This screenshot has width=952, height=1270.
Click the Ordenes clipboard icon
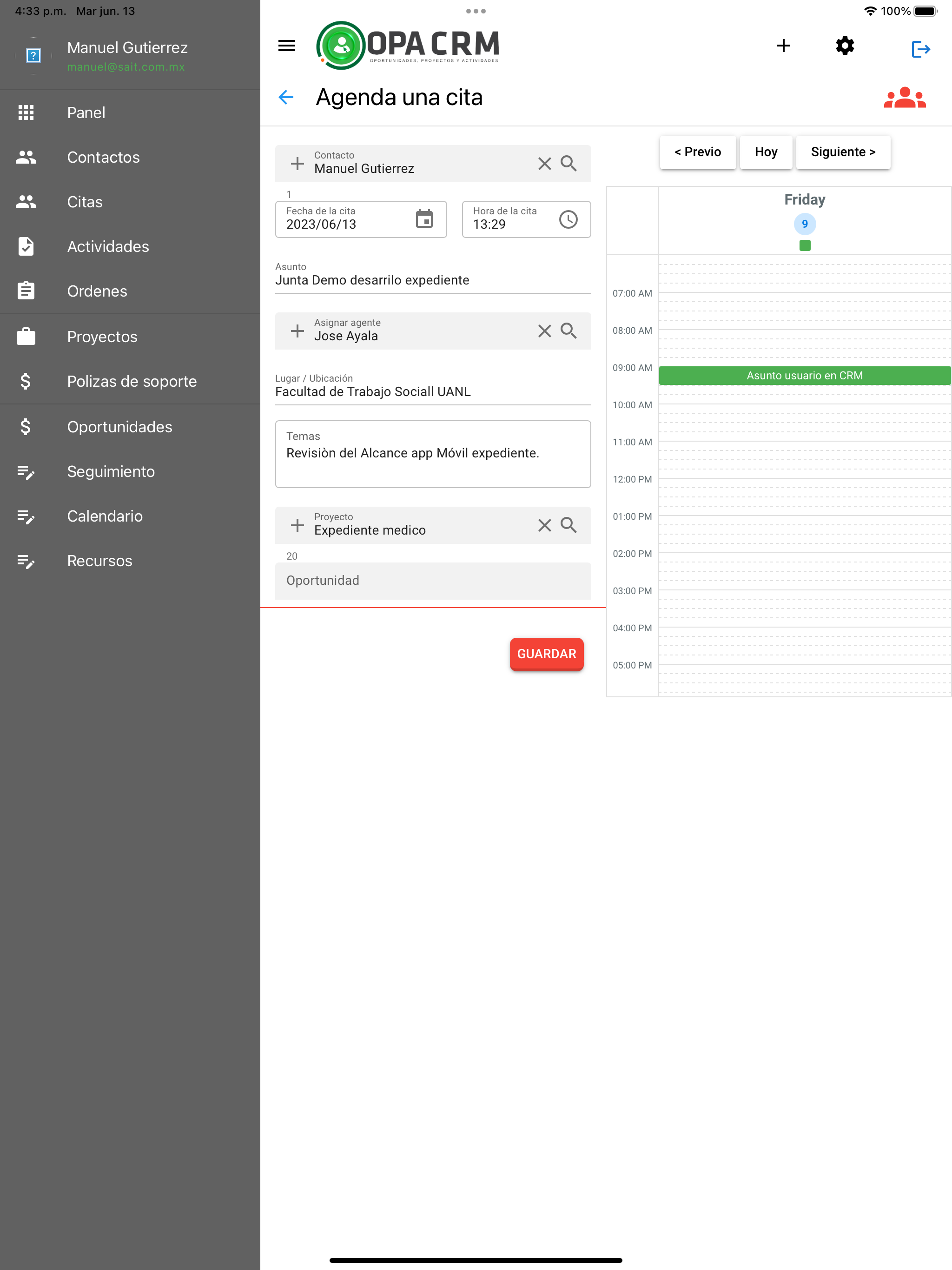[26, 291]
